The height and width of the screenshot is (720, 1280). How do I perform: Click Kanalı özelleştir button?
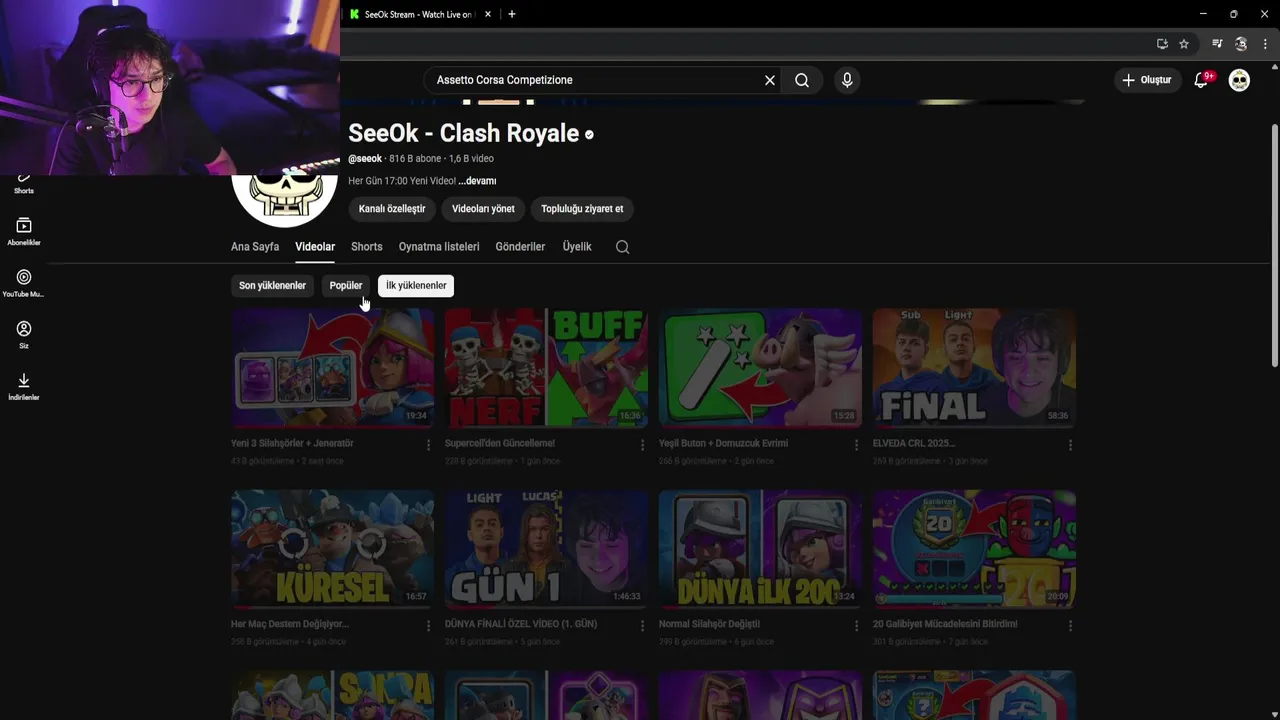click(x=392, y=209)
